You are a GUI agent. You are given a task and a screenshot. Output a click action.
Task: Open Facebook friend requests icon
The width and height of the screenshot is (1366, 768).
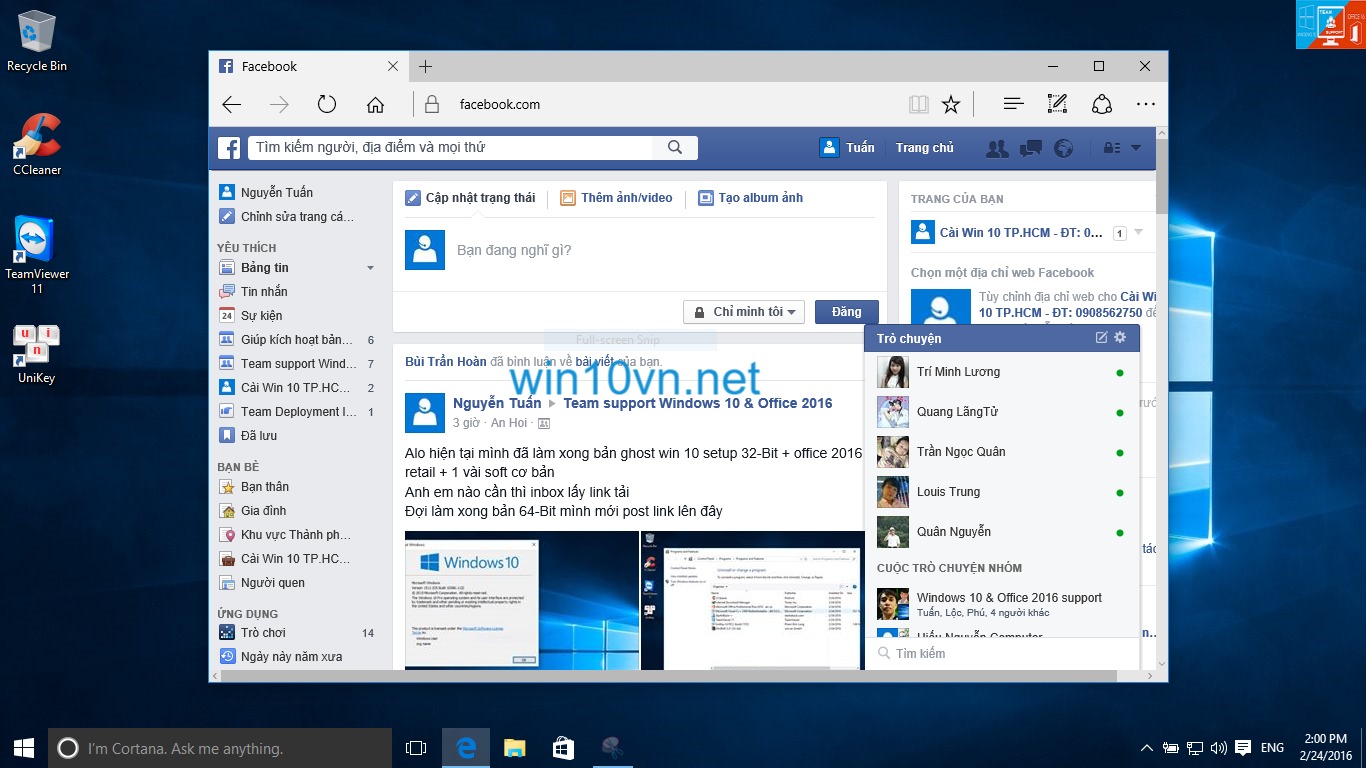[997, 148]
